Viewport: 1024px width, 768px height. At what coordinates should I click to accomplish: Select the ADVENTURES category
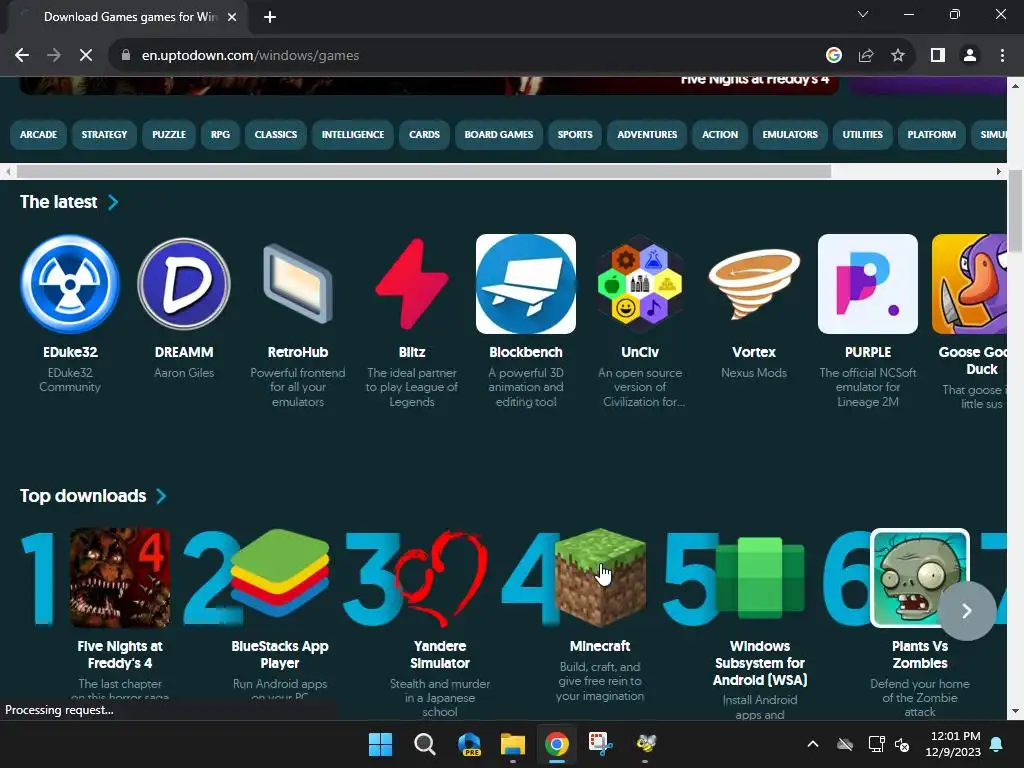pyautogui.click(x=647, y=135)
